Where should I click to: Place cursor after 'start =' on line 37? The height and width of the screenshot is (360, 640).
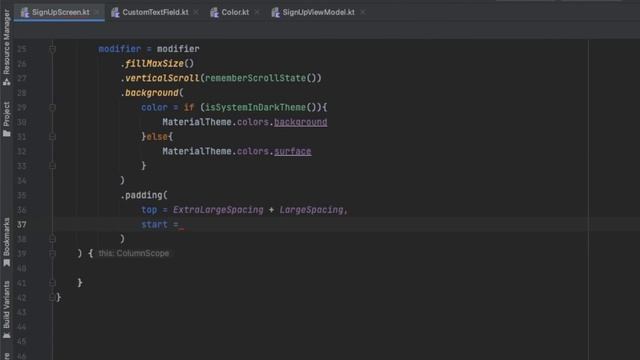coord(181,224)
